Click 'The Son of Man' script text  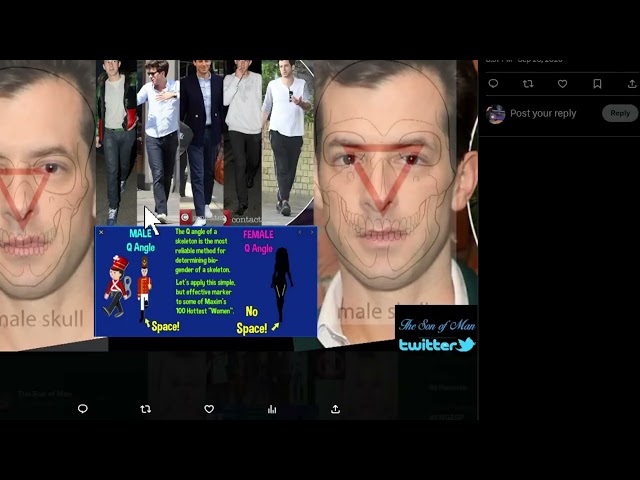tap(437, 325)
